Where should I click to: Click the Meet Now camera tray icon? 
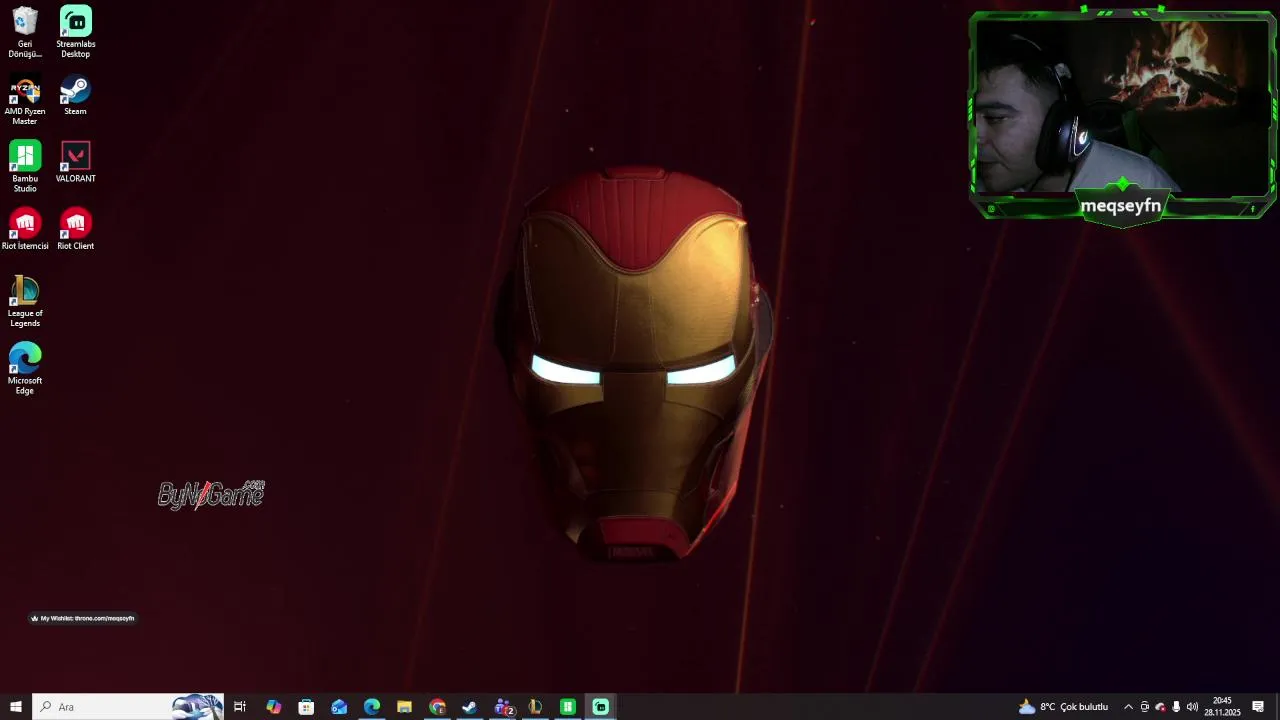[1145, 707]
